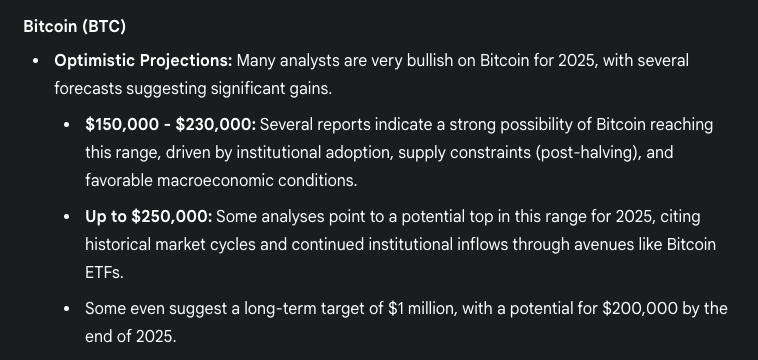Click the Bitcoin (BTC) heading
The height and width of the screenshot is (360, 758).
click(x=74, y=27)
